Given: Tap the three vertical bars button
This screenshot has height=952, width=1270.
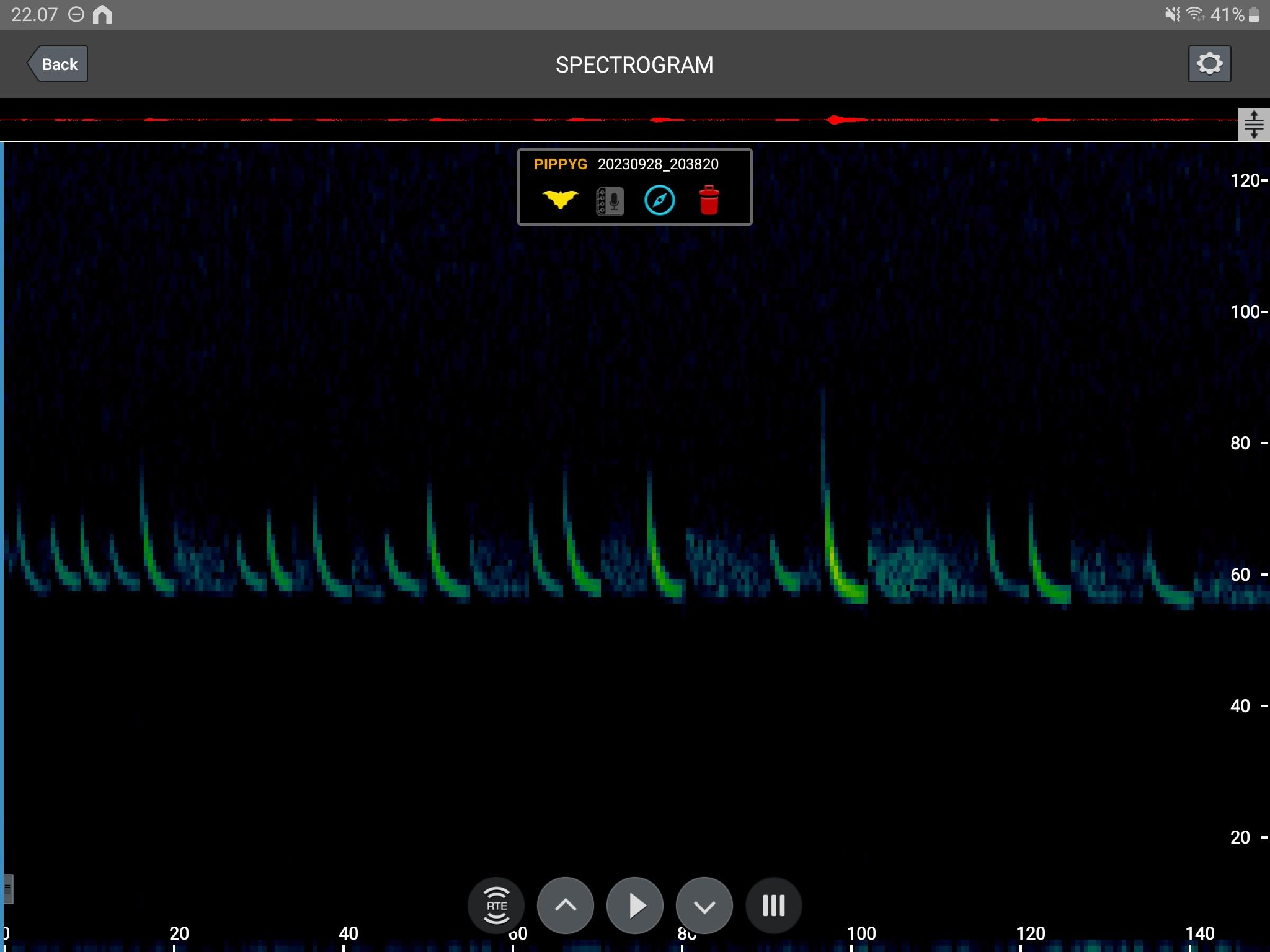Looking at the screenshot, I should [773, 906].
